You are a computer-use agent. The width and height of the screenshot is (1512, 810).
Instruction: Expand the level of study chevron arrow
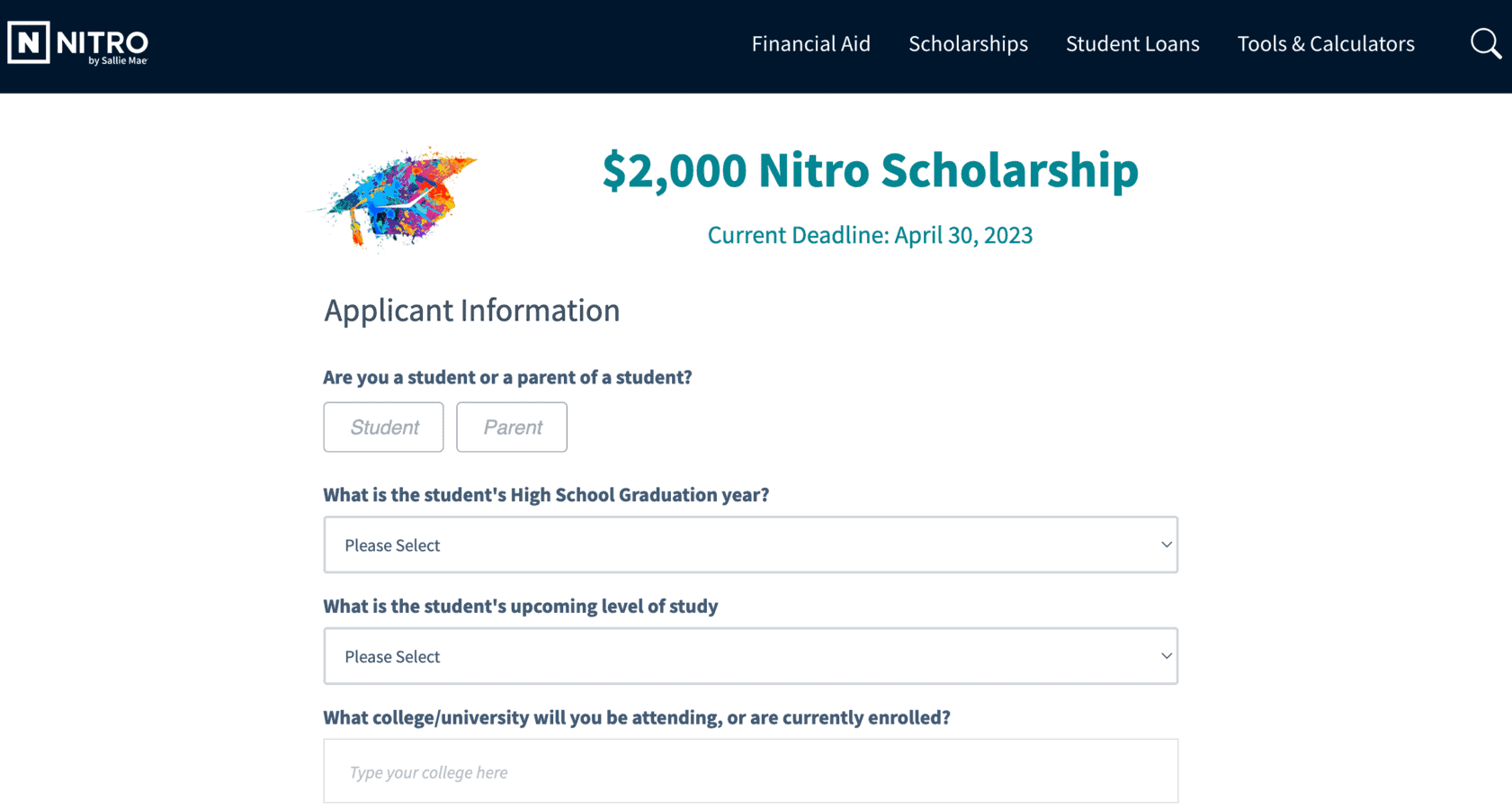(x=1166, y=656)
